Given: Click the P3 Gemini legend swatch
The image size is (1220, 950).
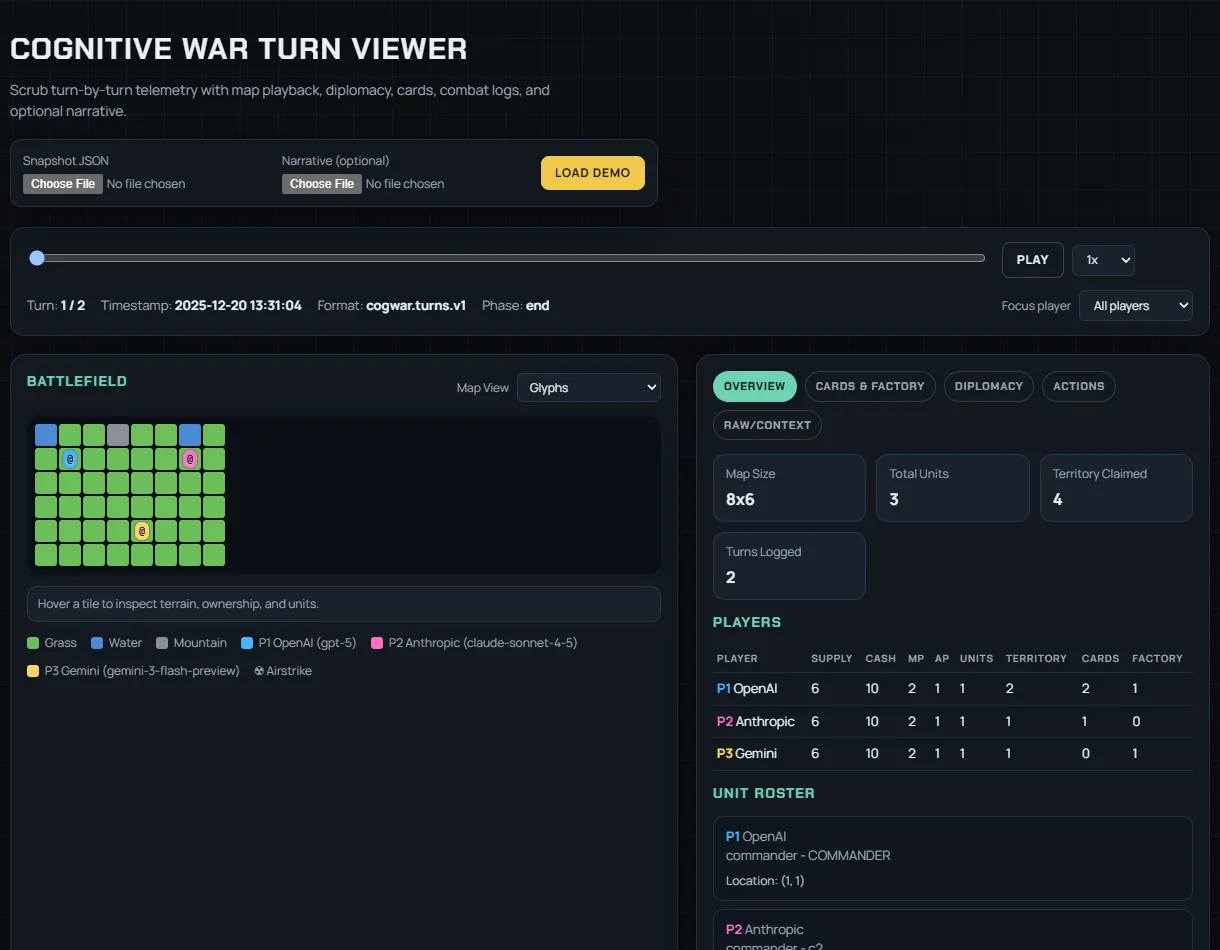Looking at the screenshot, I should tap(33, 671).
